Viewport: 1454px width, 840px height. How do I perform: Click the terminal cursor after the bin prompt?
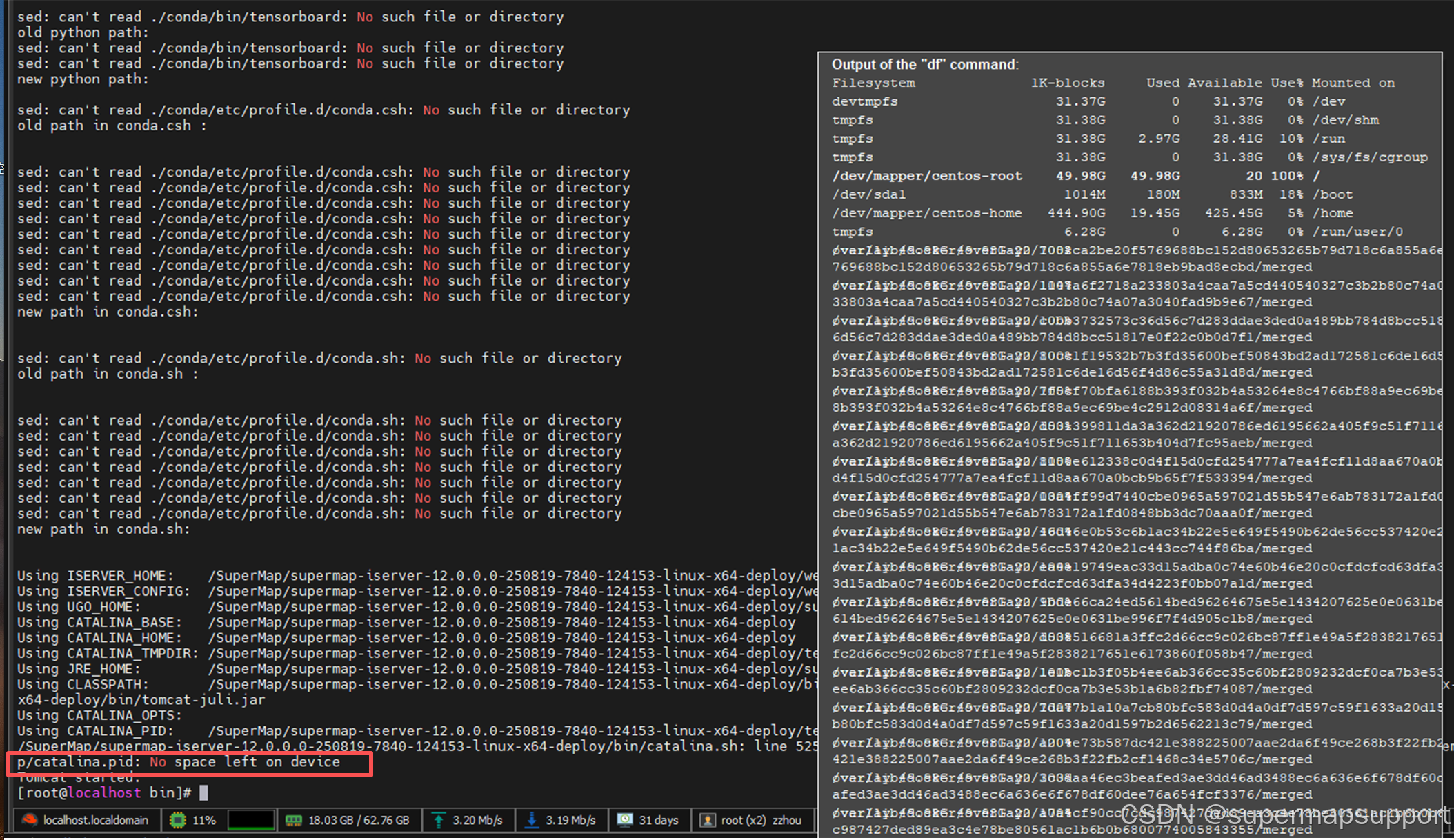(x=203, y=793)
